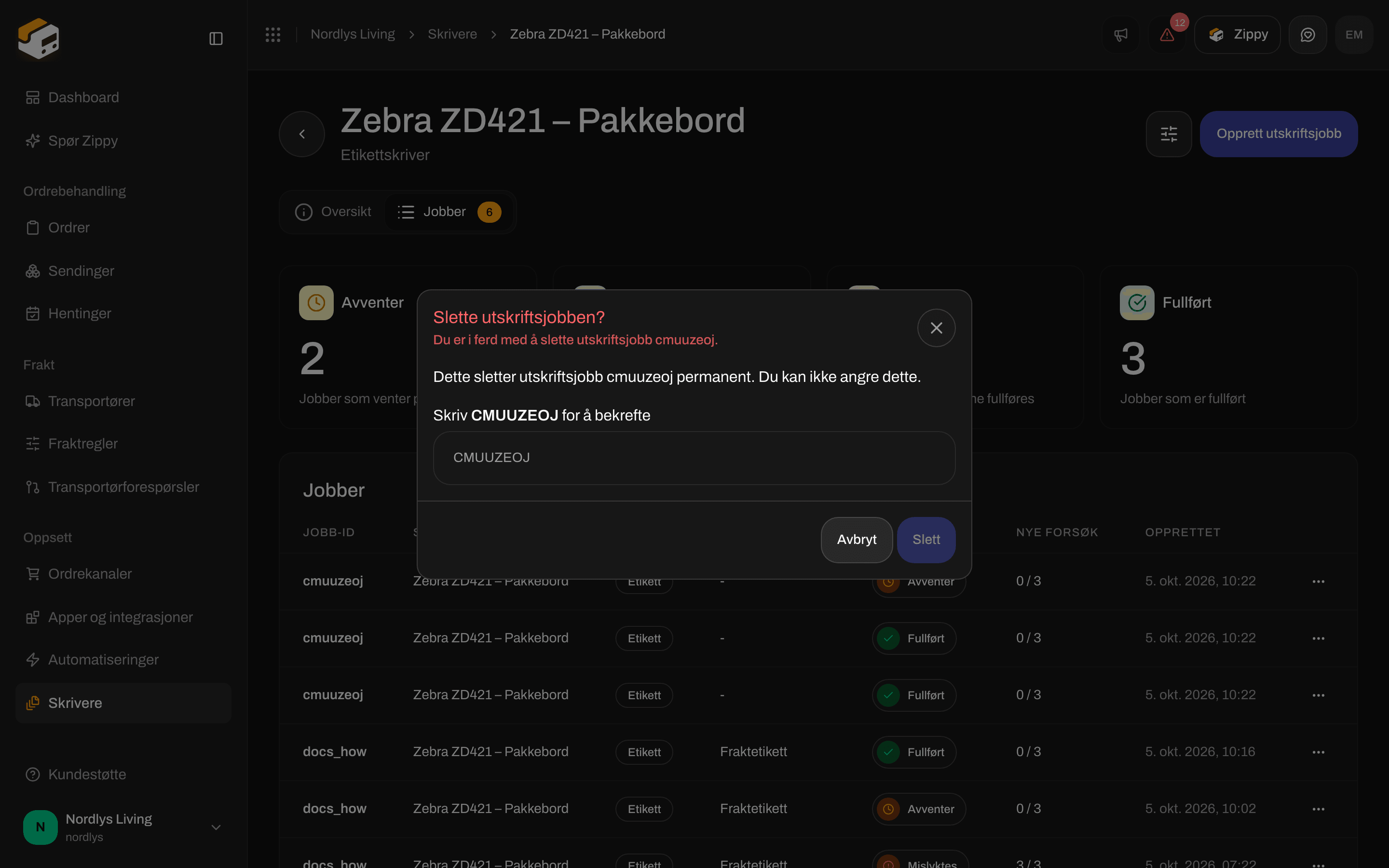Click the Slett confirm button
The width and height of the screenshot is (1389, 868).
pos(926,540)
